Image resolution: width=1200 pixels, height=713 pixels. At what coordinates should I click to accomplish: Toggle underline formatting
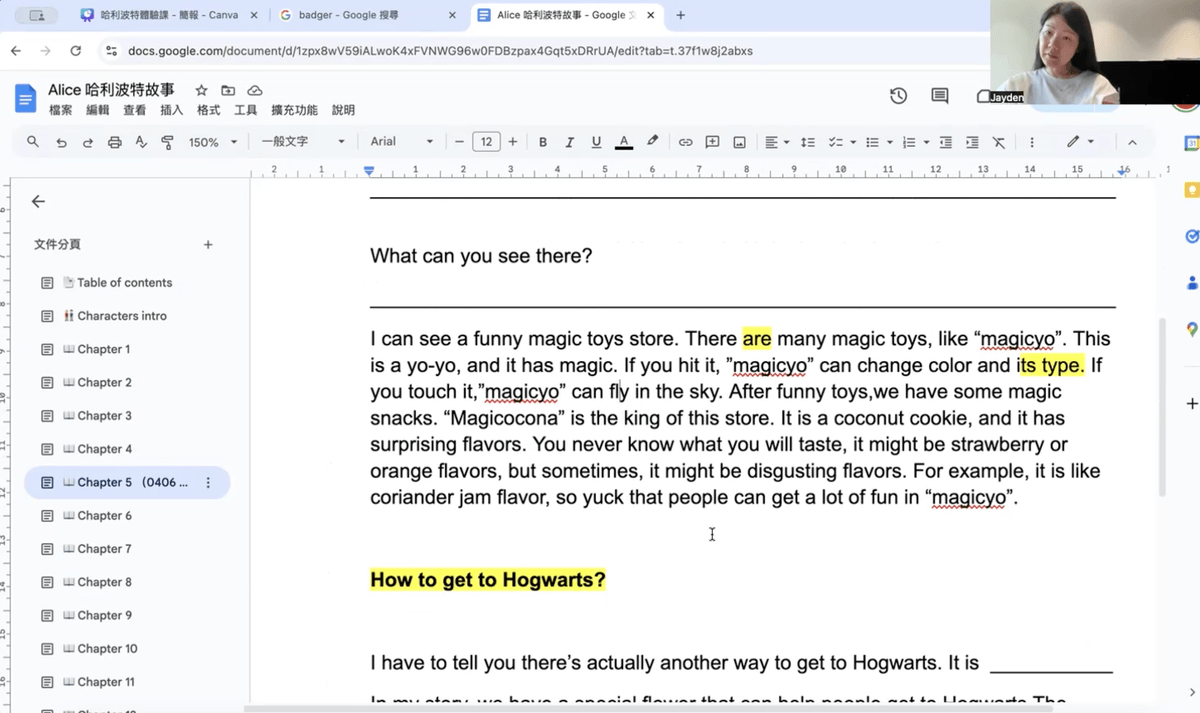click(596, 142)
